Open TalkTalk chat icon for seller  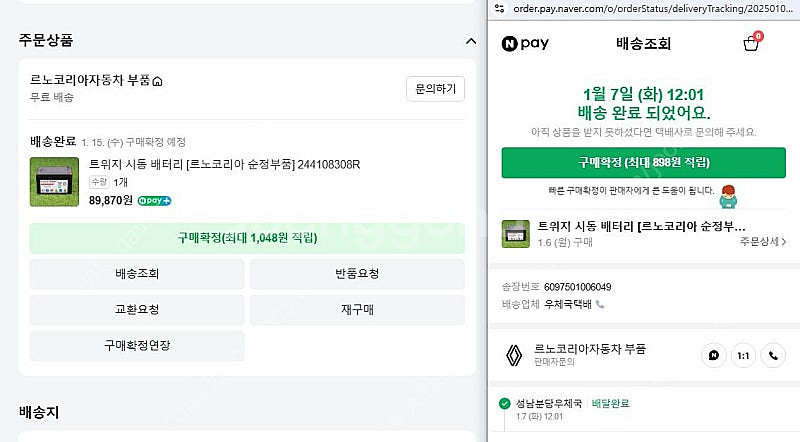[x=714, y=356]
